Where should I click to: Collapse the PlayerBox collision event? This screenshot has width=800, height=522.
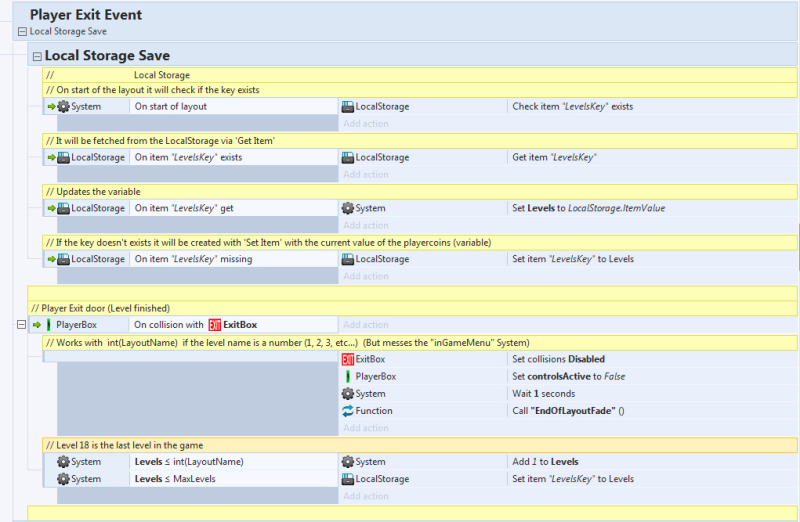point(21,325)
